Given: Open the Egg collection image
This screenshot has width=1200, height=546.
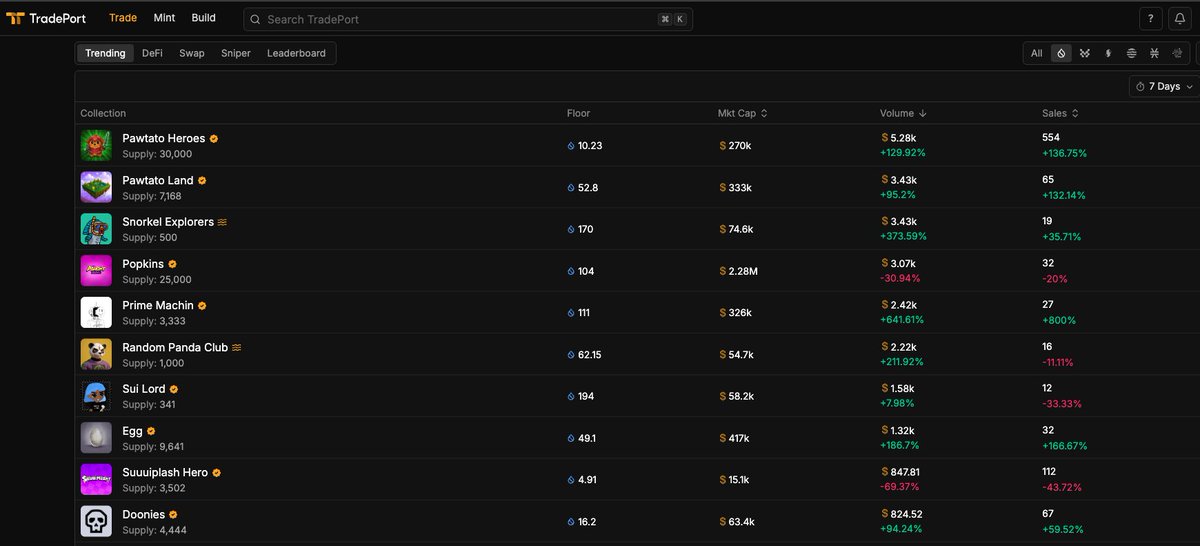Looking at the screenshot, I should [x=96, y=438].
